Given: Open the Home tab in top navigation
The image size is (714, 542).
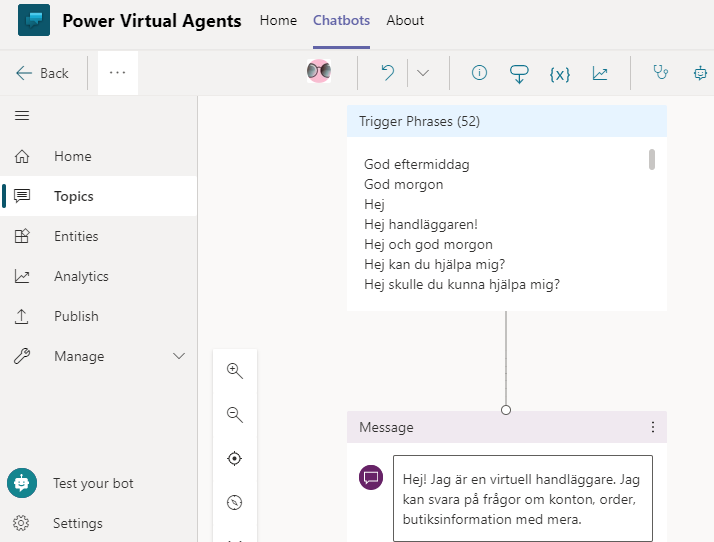Looking at the screenshot, I should (278, 20).
